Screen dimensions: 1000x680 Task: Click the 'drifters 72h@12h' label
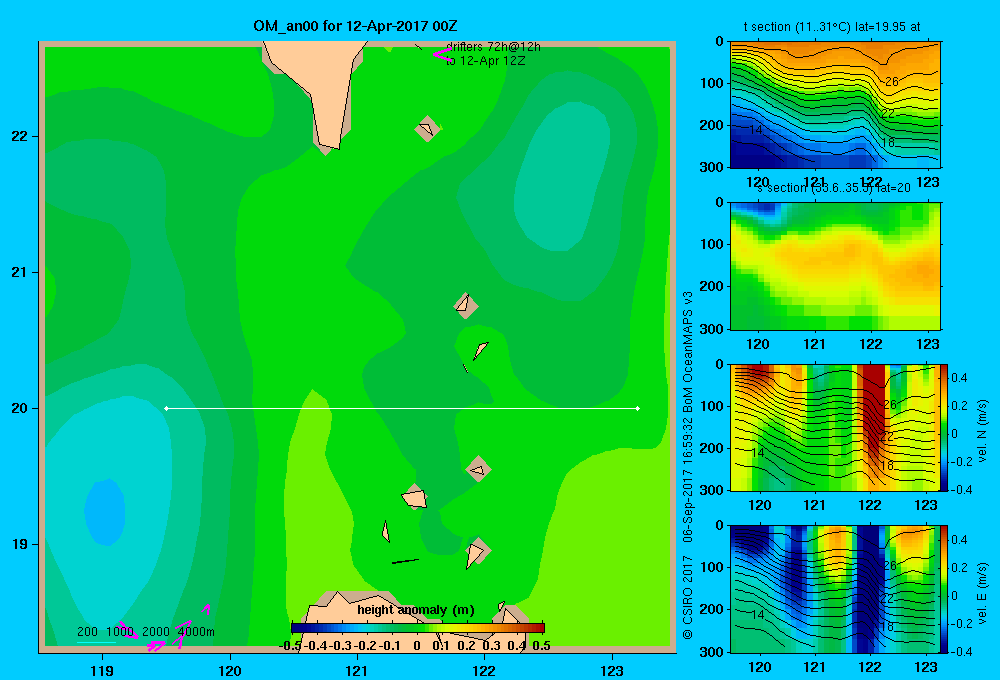[493, 47]
